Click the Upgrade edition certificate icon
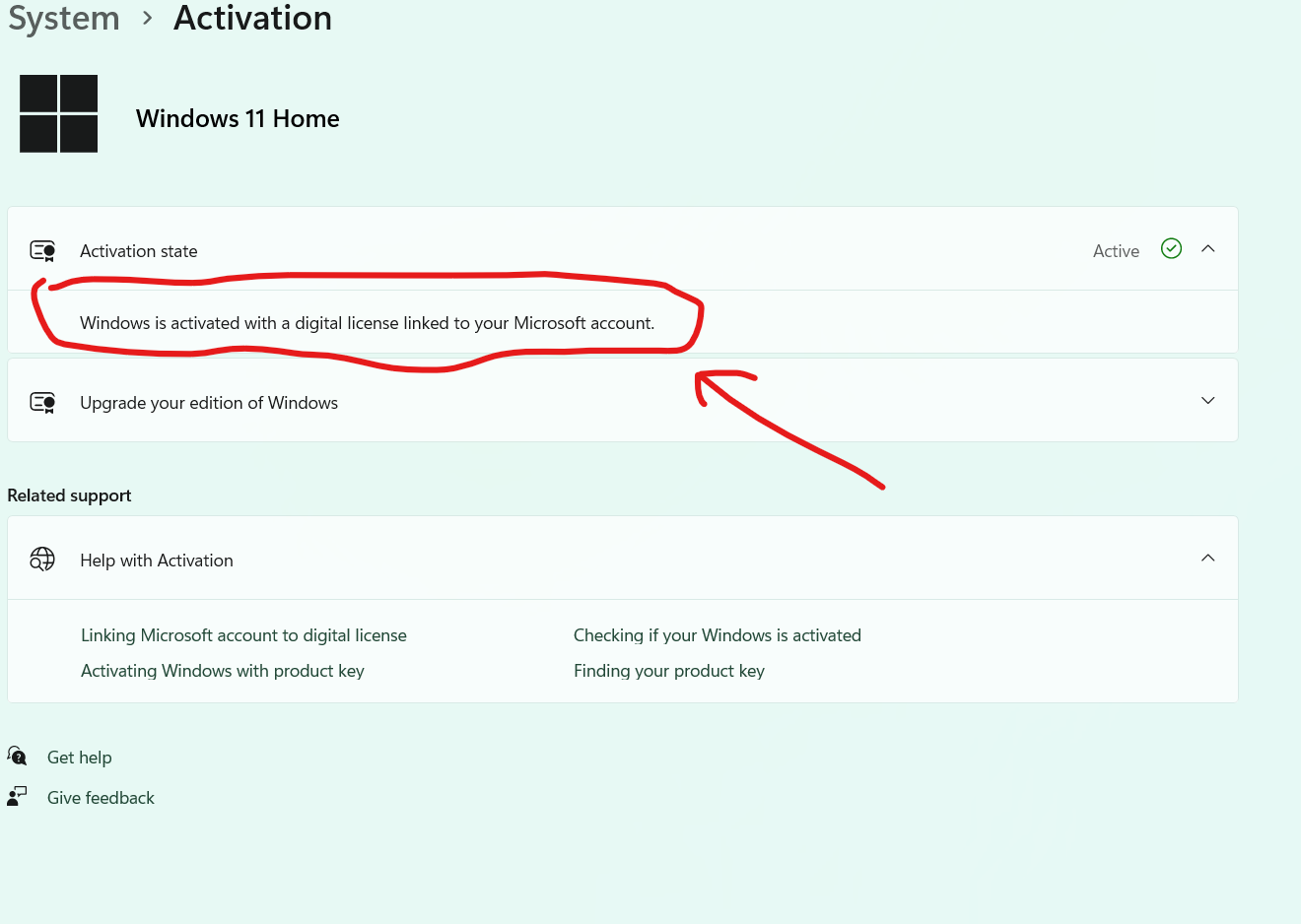Image resolution: width=1301 pixels, height=924 pixels. coord(42,402)
